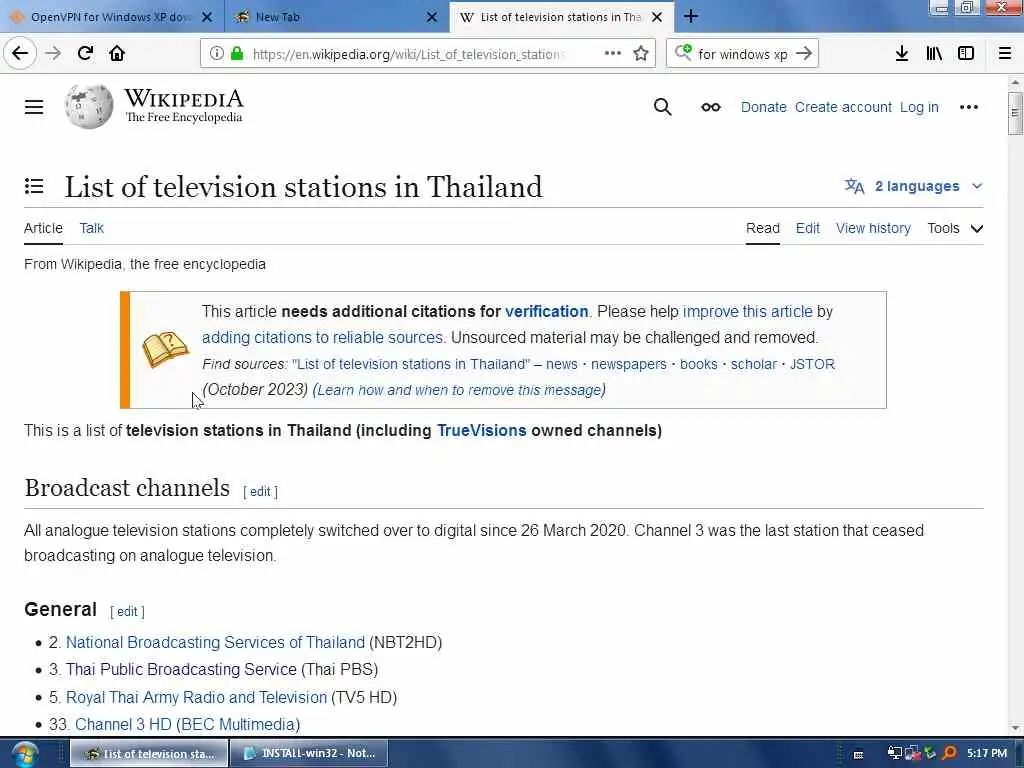Open adding citations to reliable sources link
Screen dimensions: 1024x768
(x=323, y=338)
